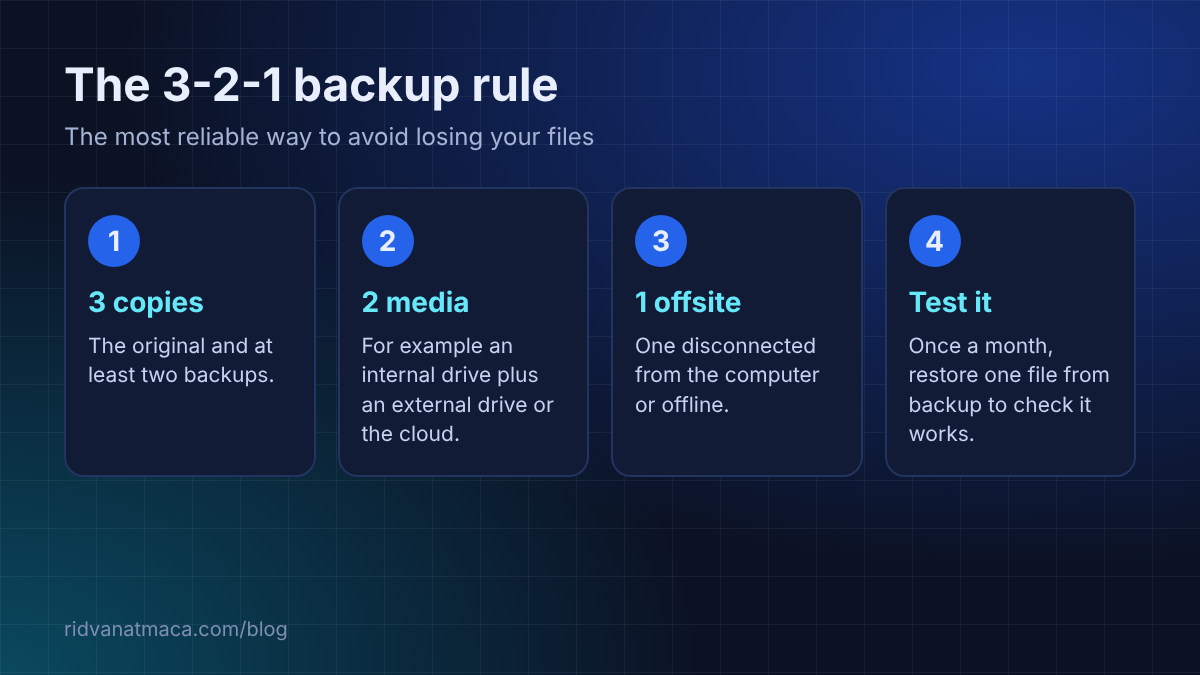Image resolution: width=1200 pixels, height=675 pixels.
Task: Select the "3 copies" heading
Action: pos(146,302)
